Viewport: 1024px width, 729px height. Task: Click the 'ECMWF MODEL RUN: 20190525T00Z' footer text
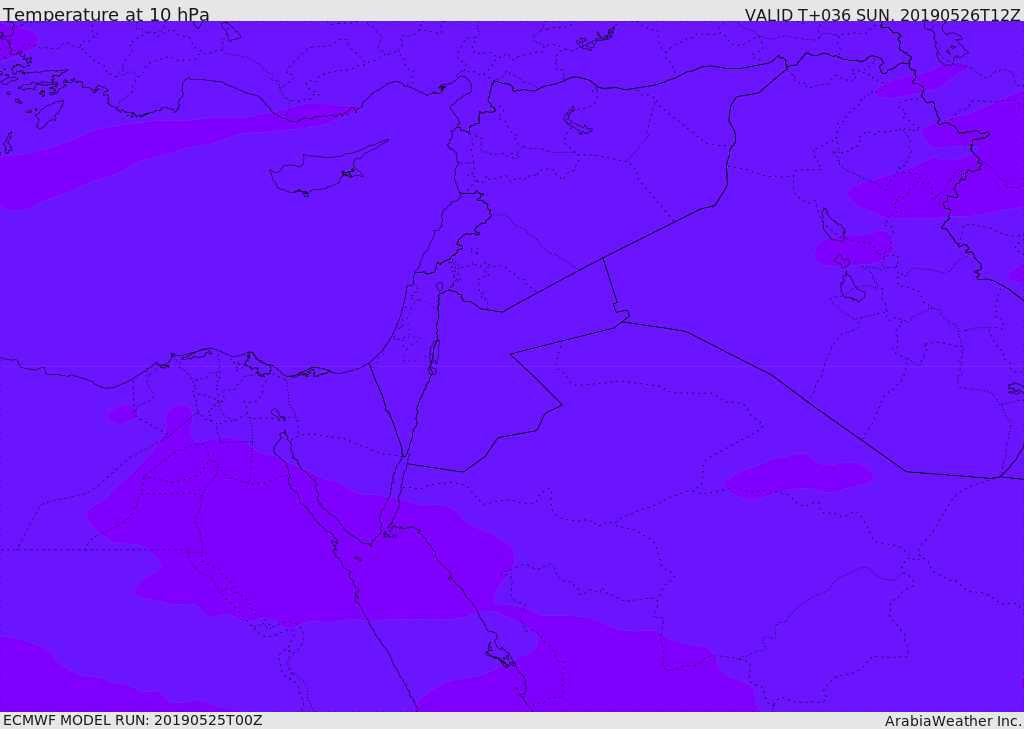(133, 721)
